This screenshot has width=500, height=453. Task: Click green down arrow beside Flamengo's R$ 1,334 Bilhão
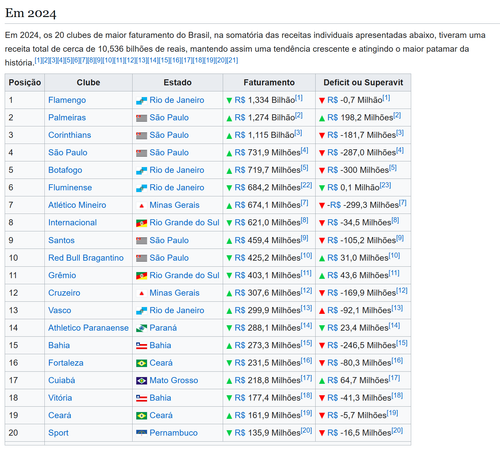coord(229,100)
